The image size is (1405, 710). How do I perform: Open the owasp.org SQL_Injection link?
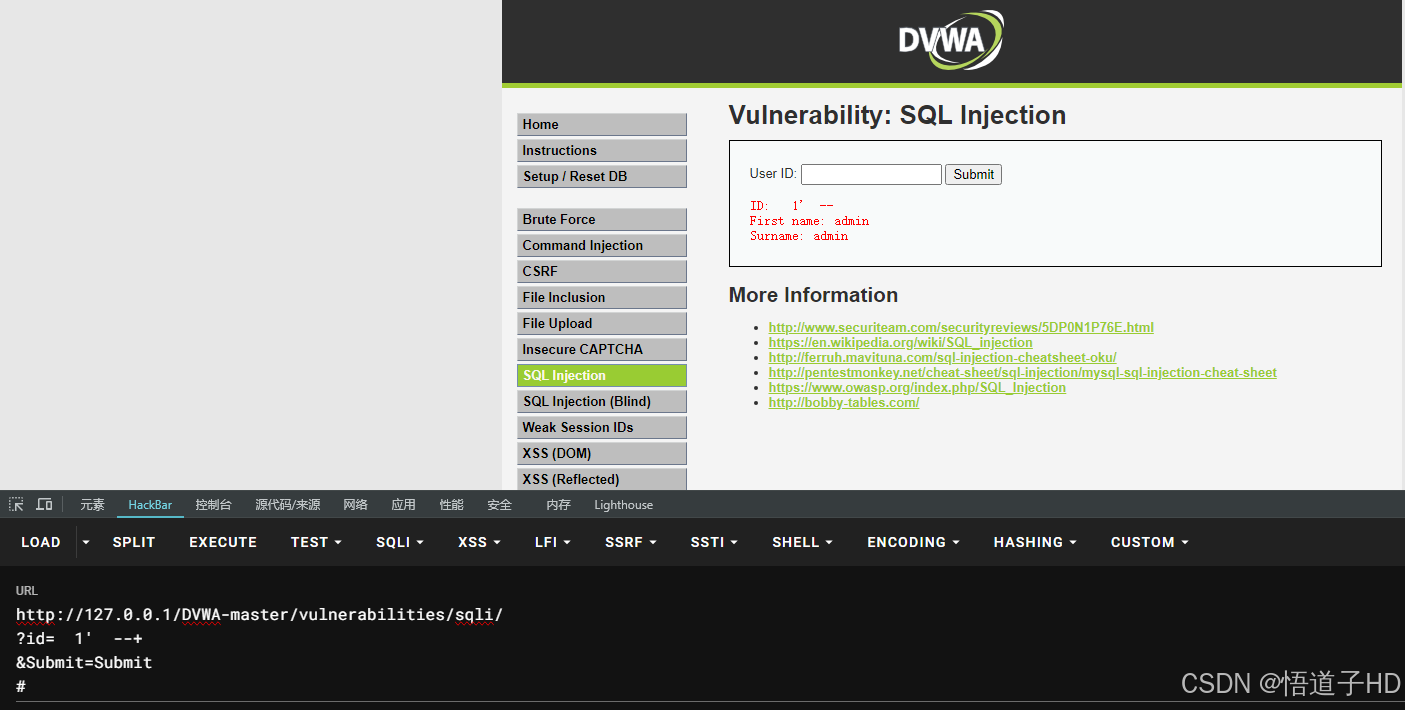917,387
